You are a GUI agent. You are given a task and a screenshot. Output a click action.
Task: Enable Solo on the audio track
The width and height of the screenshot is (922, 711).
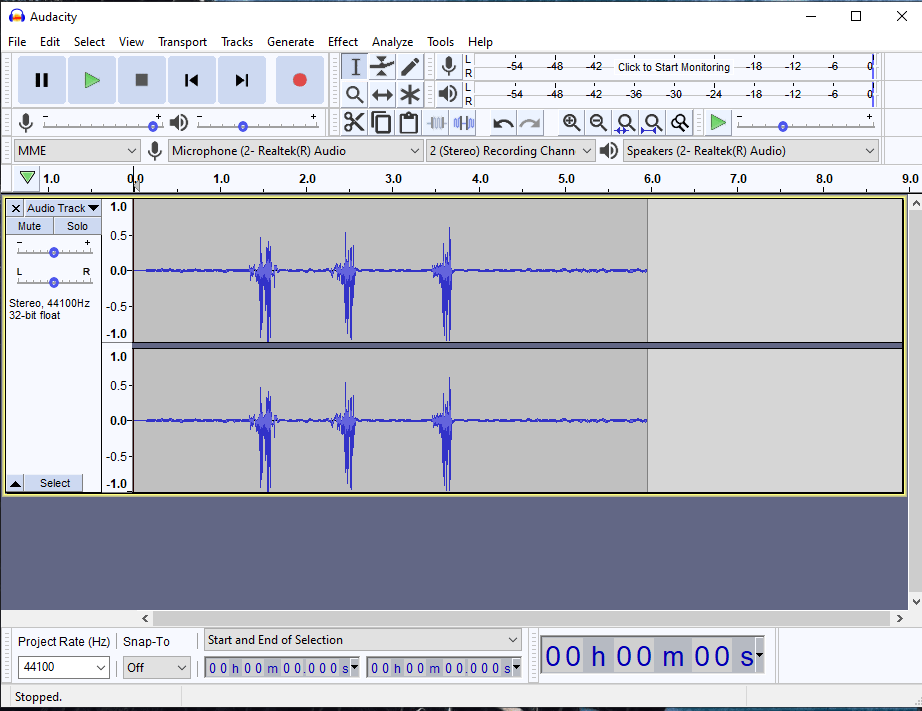click(x=76, y=226)
